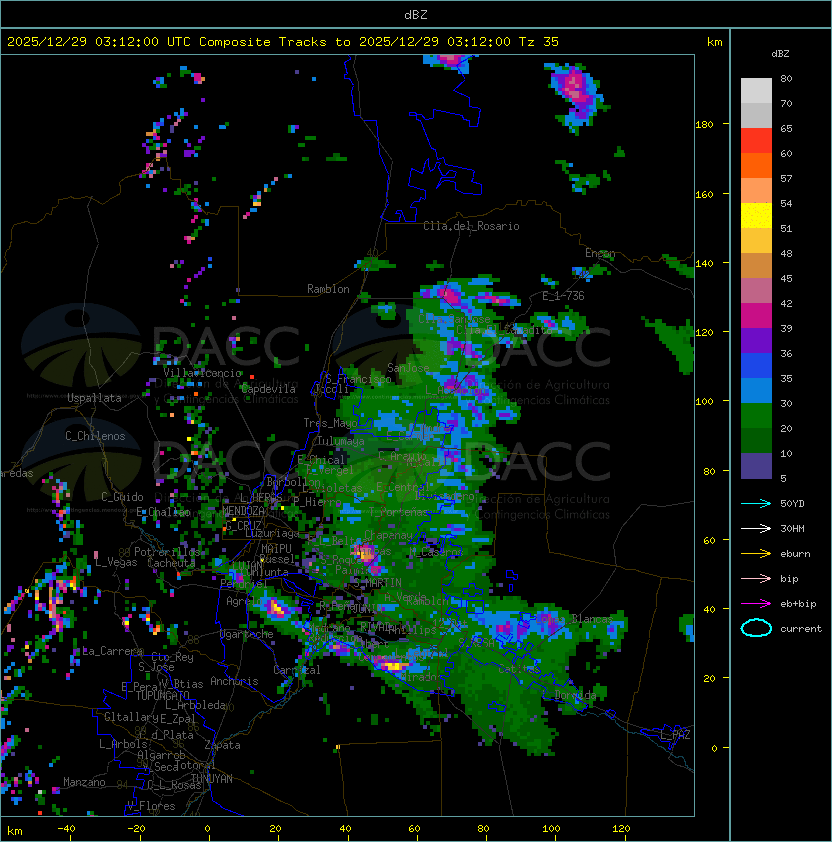Click the 'S_MARTIN' map label
This screenshot has height=842, width=832.
click(x=377, y=582)
